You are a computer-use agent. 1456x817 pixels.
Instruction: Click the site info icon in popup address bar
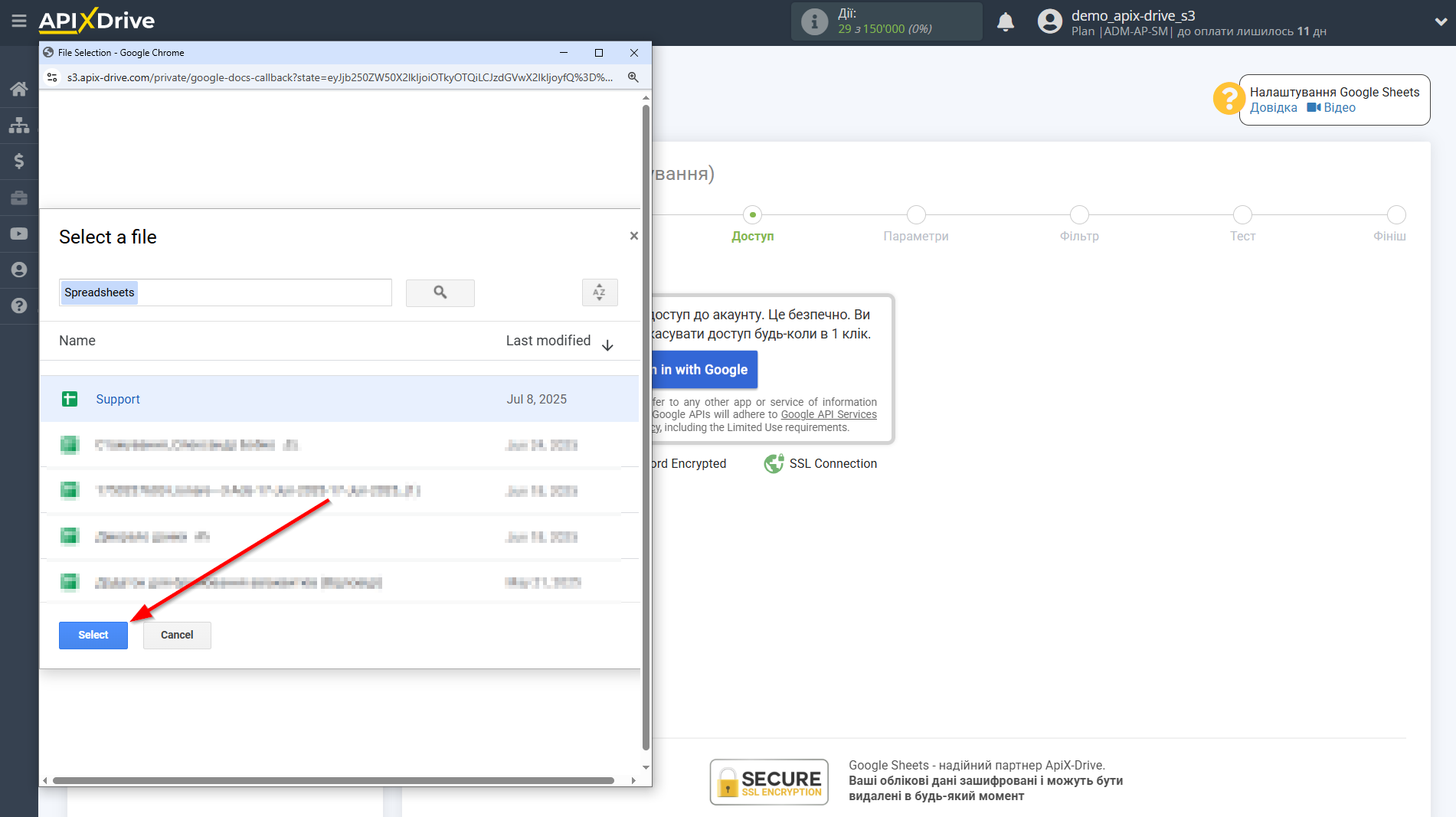click(52, 77)
